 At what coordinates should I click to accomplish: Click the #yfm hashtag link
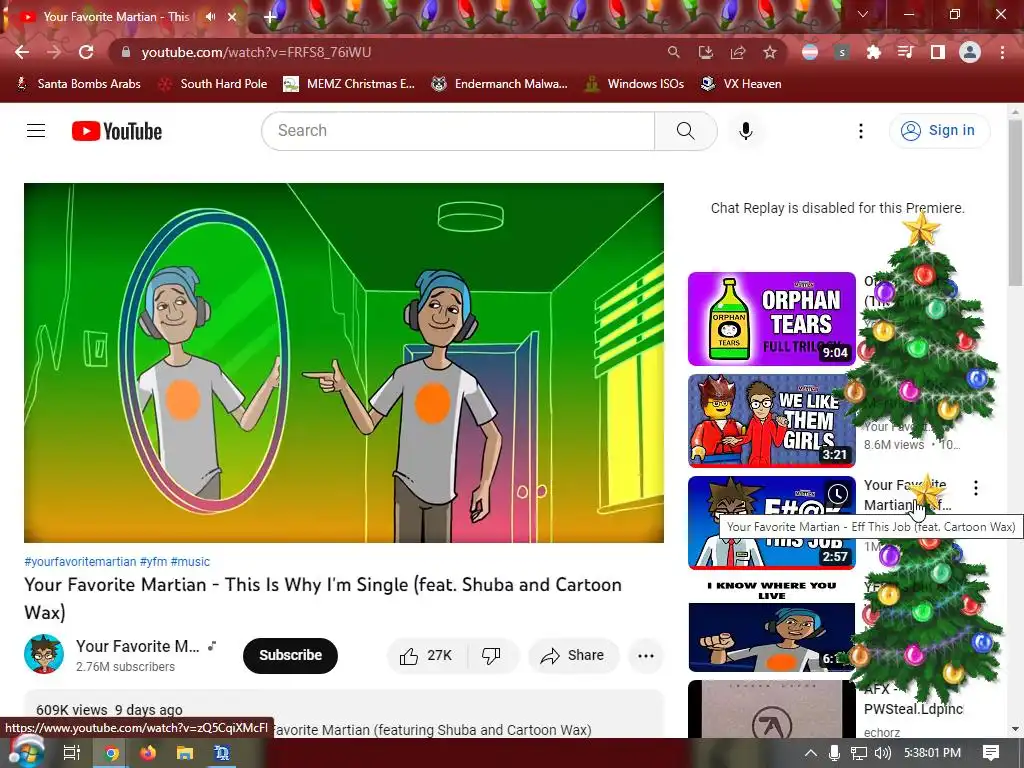point(153,562)
